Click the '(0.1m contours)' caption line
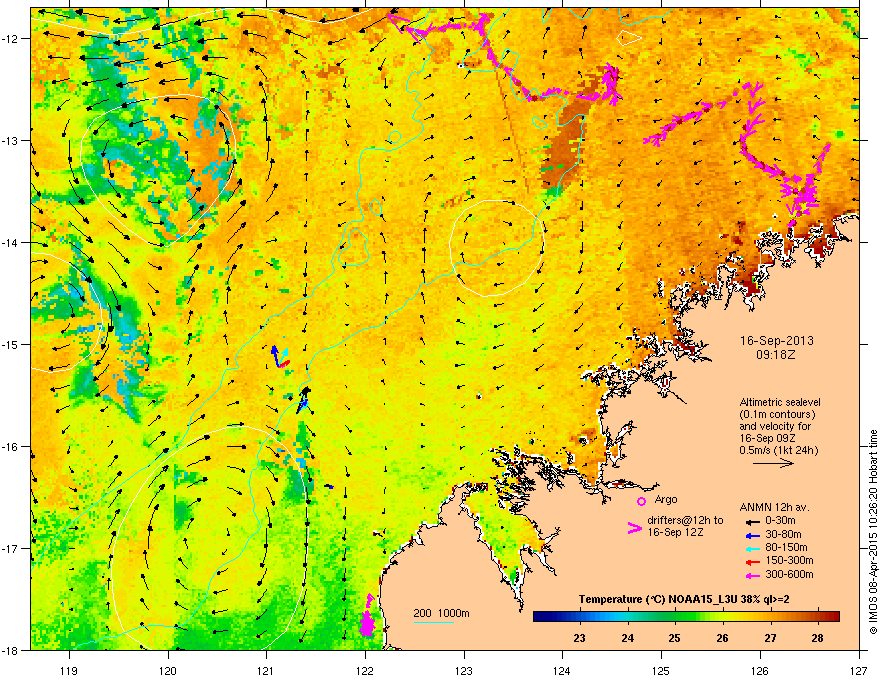Viewport: 880px width, 680px height. point(777,415)
